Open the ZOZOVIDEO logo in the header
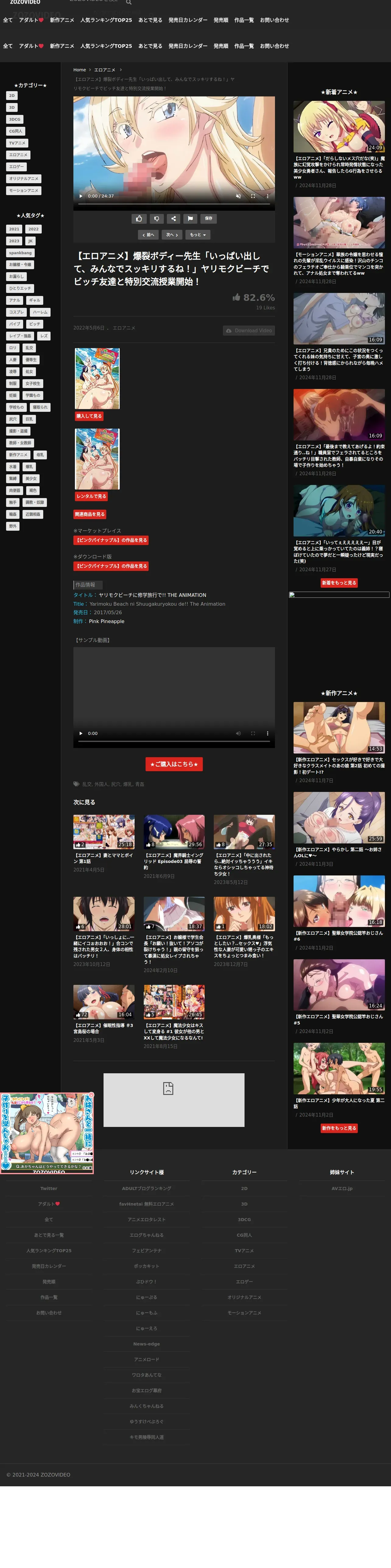Viewport: 391px width, 1568px height. pyautogui.click(x=26, y=2)
